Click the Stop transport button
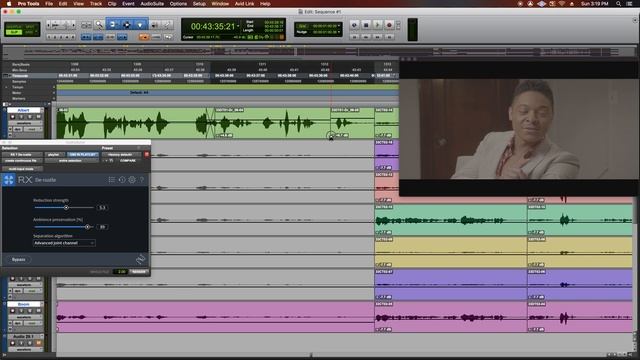The image size is (640, 360). click(366, 25)
